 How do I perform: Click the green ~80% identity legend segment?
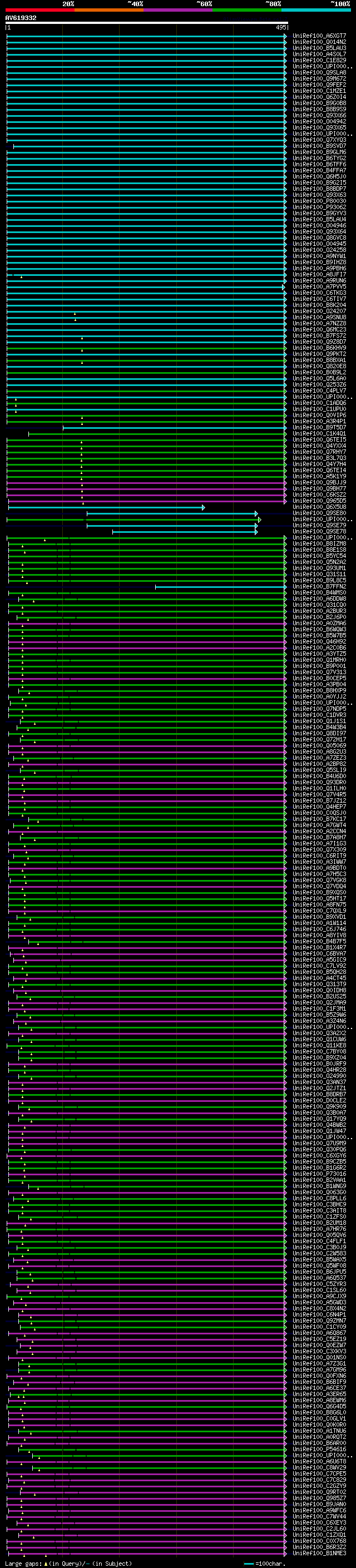click(x=247, y=11)
